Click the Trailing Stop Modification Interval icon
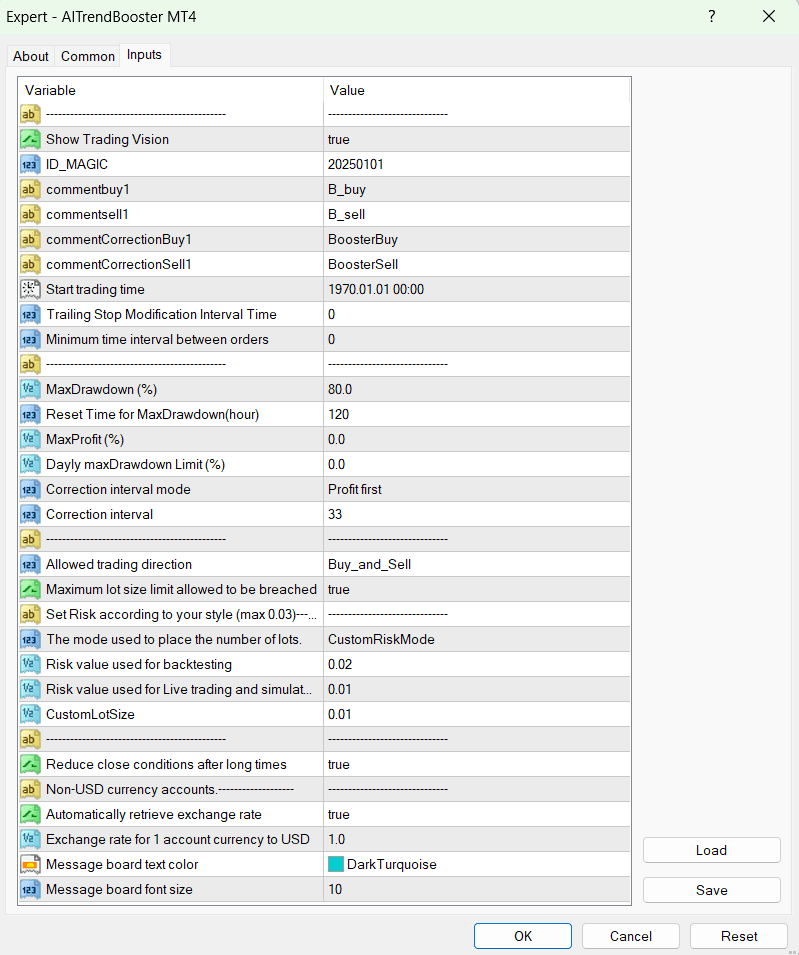799x955 pixels. click(30, 314)
